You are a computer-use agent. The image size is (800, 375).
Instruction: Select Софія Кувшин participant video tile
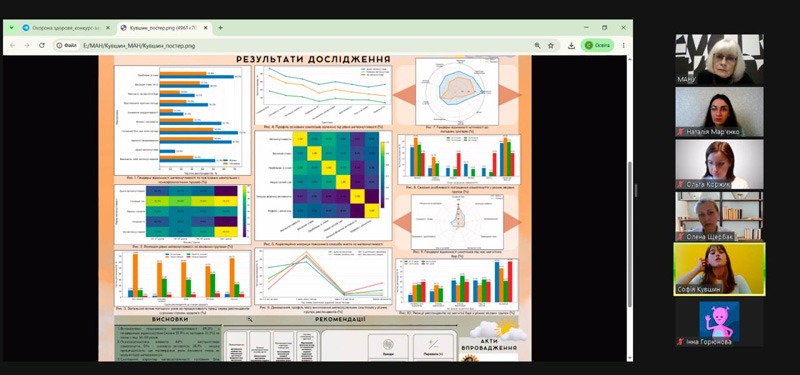pyautogui.click(x=719, y=269)
